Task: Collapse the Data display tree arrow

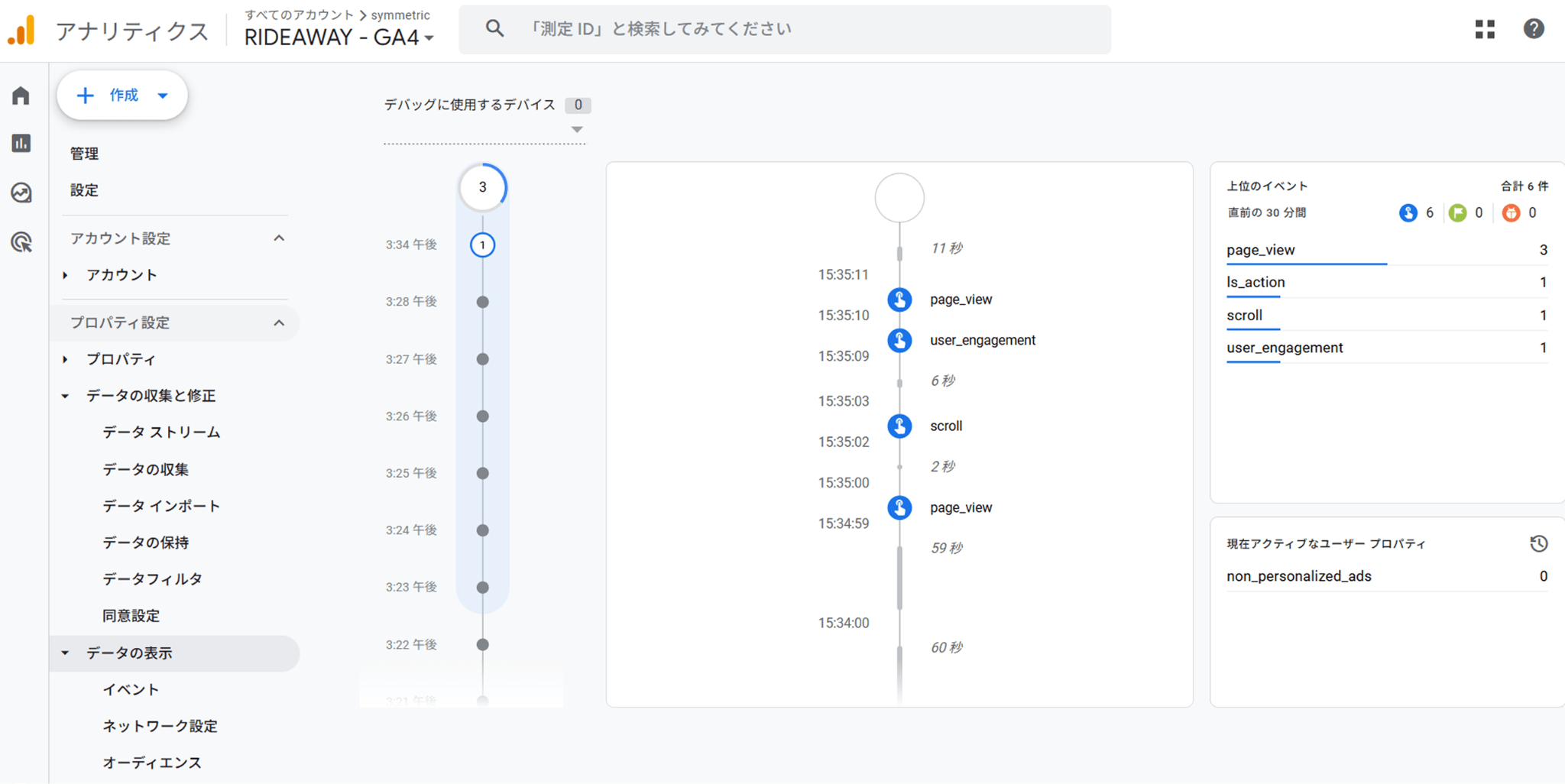Action: [66, 653]
